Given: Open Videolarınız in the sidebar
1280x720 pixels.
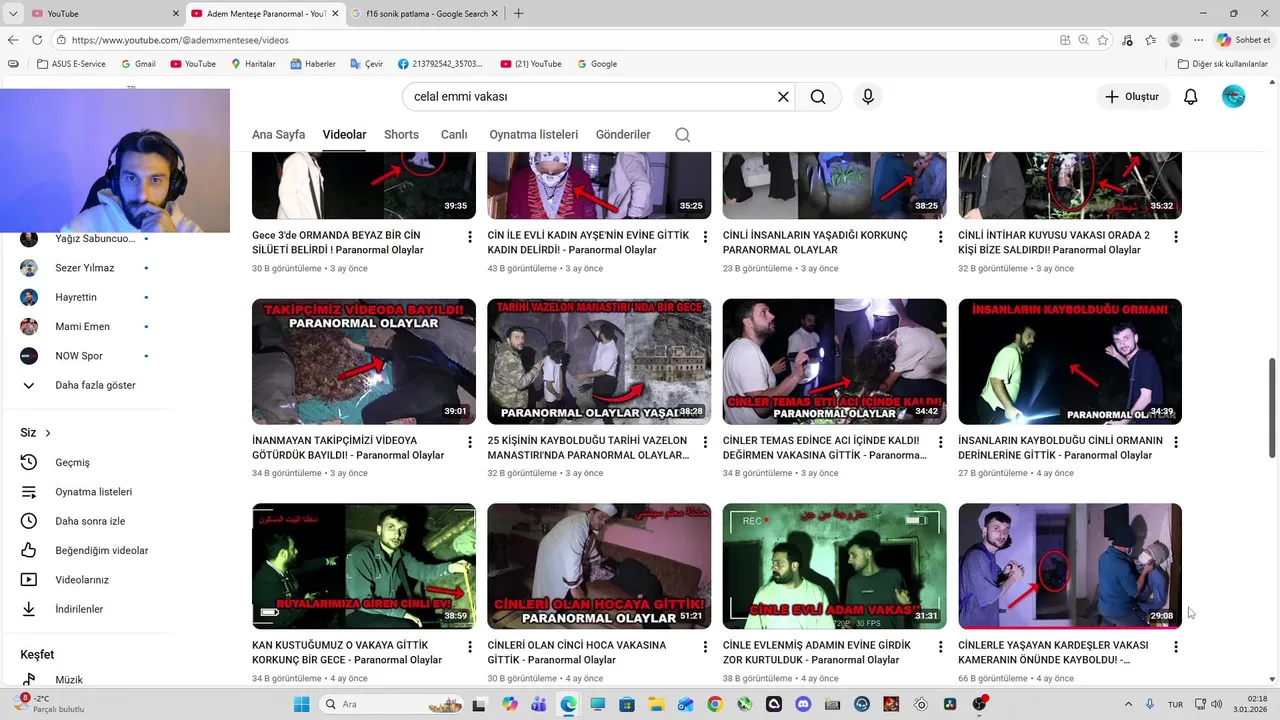Looking at the screenshot, I should (x=82, y=580).
